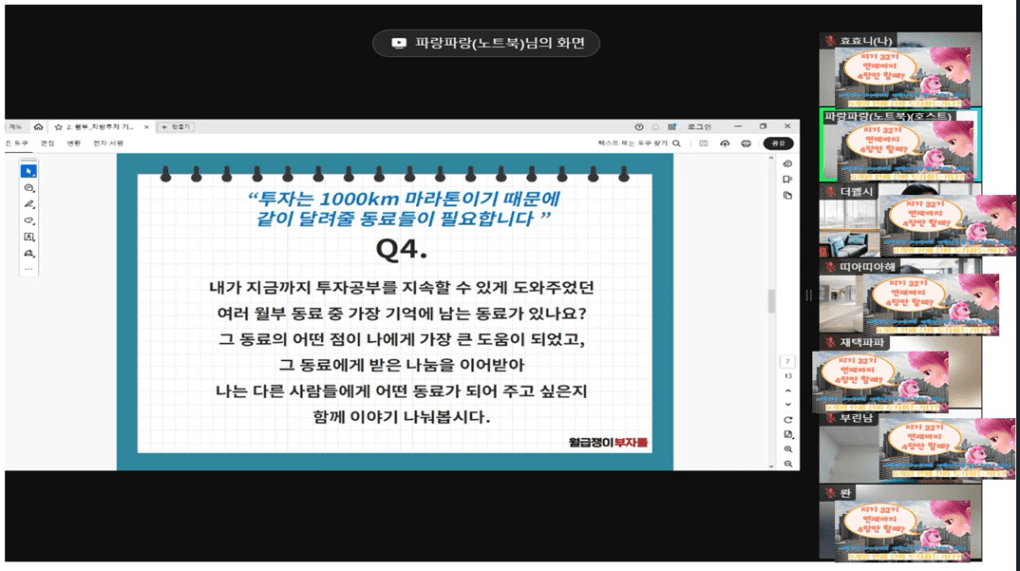Viewport: 1020px width, 571px height.
Task: Click the 월급쟁이부자들 logo text on slide
Action: [608, 442]
